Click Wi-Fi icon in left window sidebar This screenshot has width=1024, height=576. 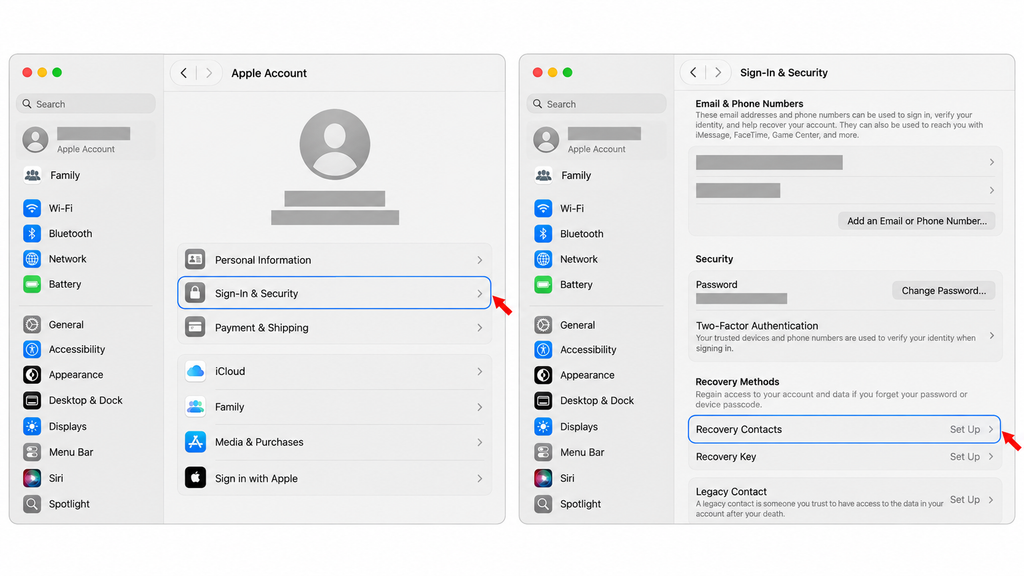[x=32, y=208]
